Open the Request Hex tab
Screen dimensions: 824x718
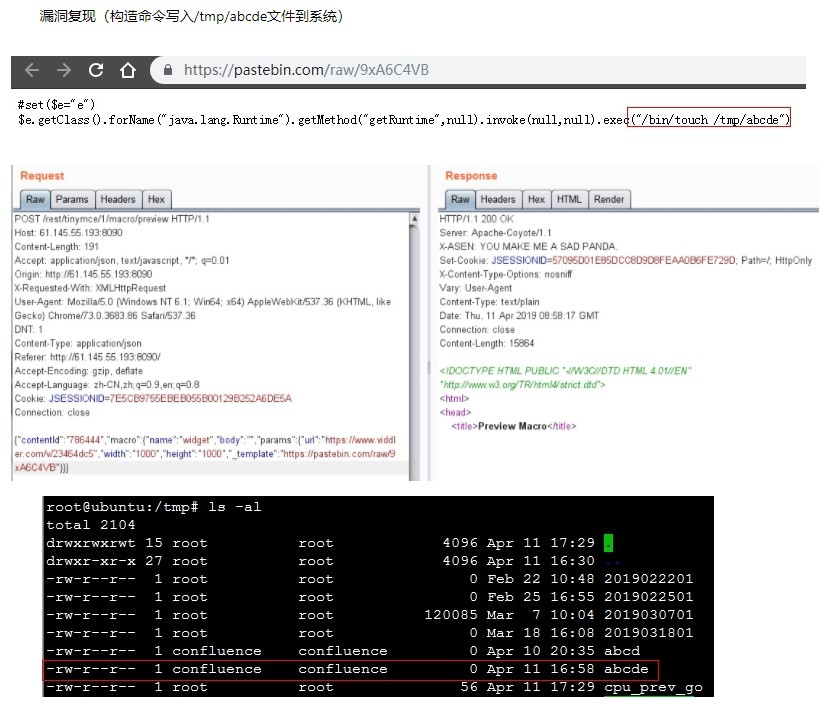(156, 199)
